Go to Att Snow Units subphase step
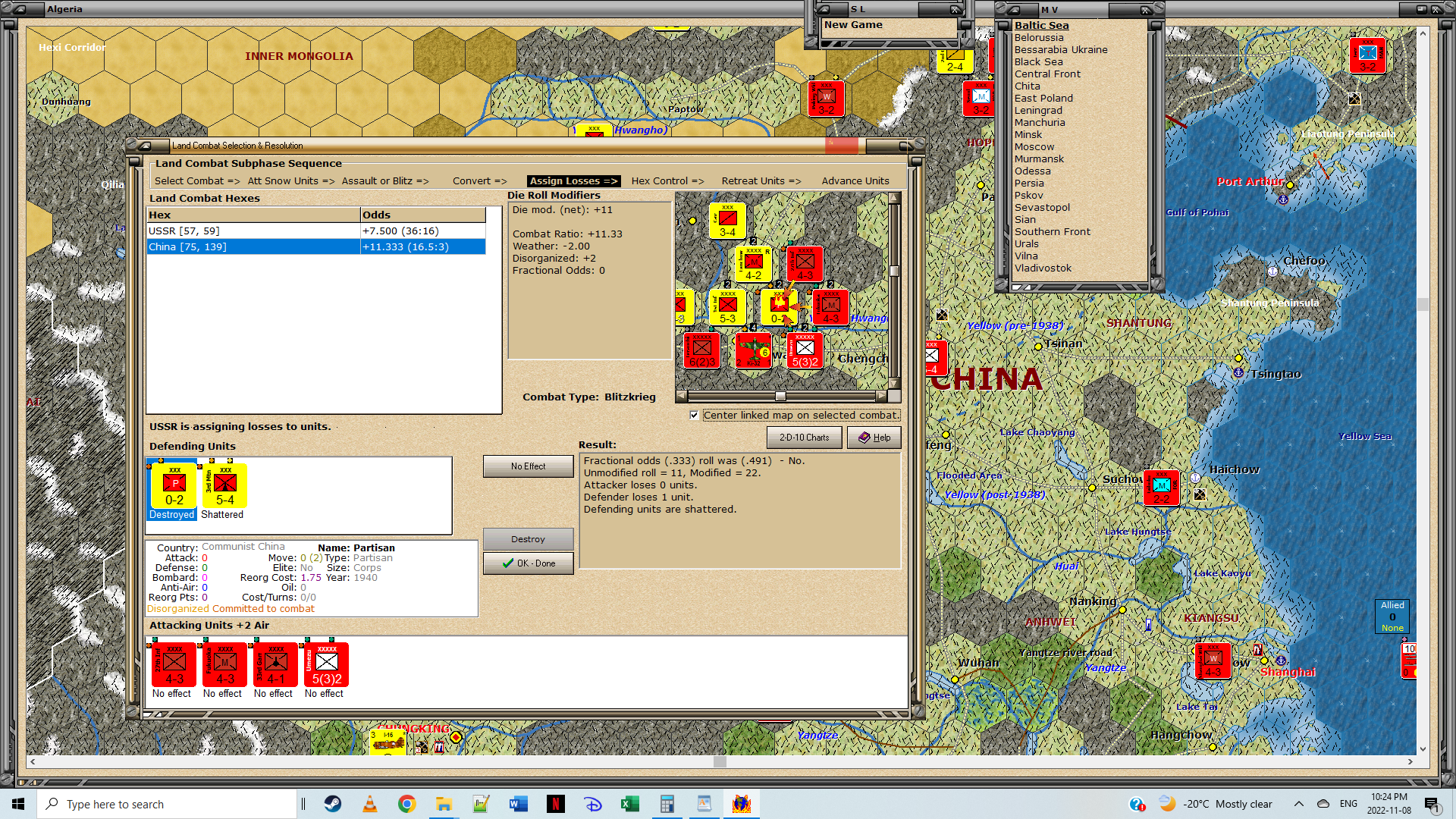The width and height of the screenshot is (1456, 819). coord(290,180)
